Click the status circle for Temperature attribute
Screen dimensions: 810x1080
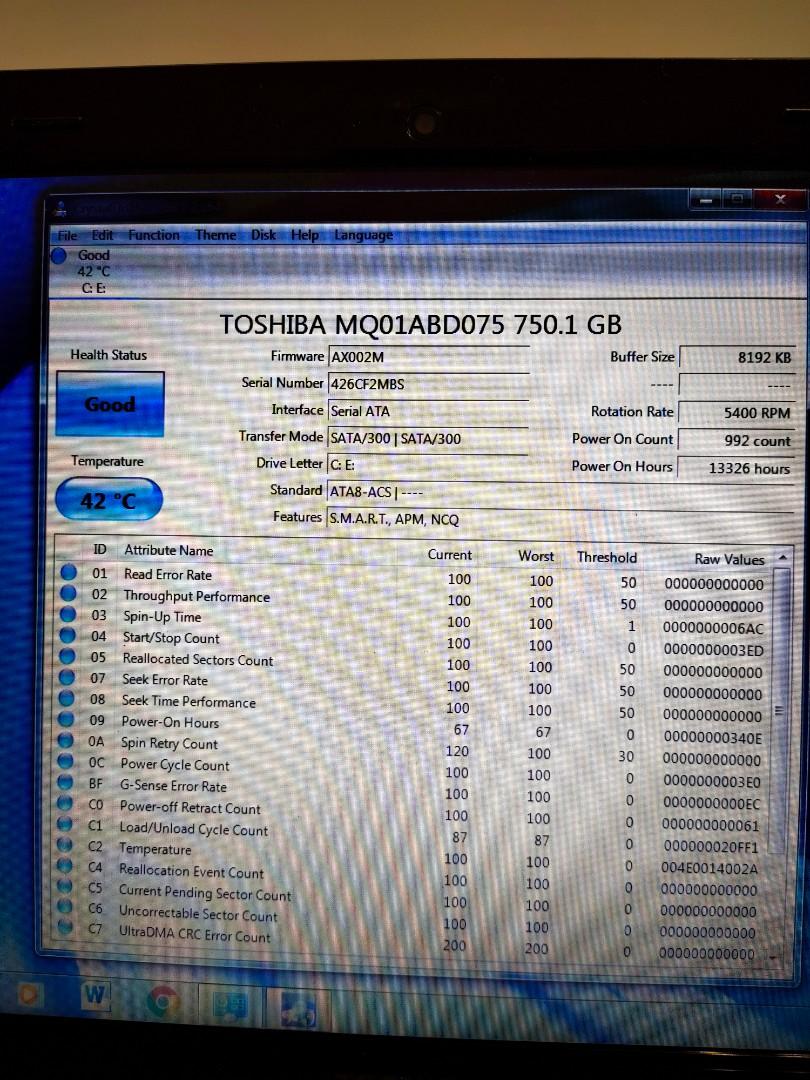click(65, 844)
